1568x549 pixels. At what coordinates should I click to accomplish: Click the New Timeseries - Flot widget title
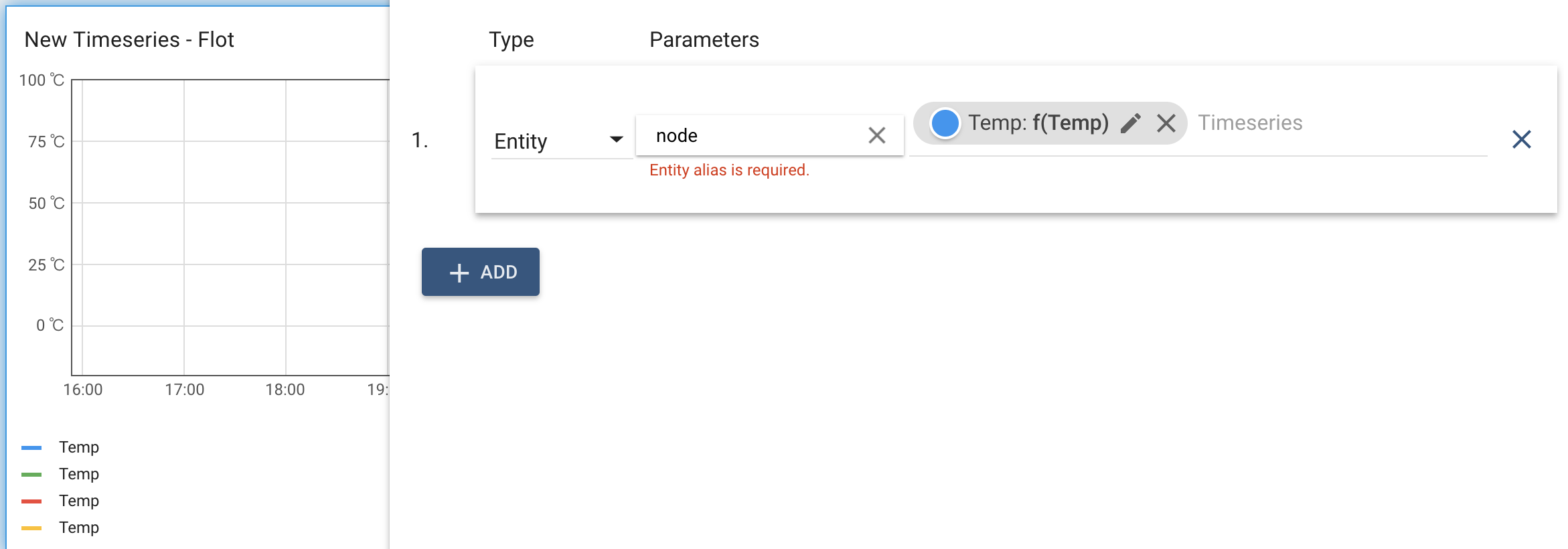(x=129, y=40)
